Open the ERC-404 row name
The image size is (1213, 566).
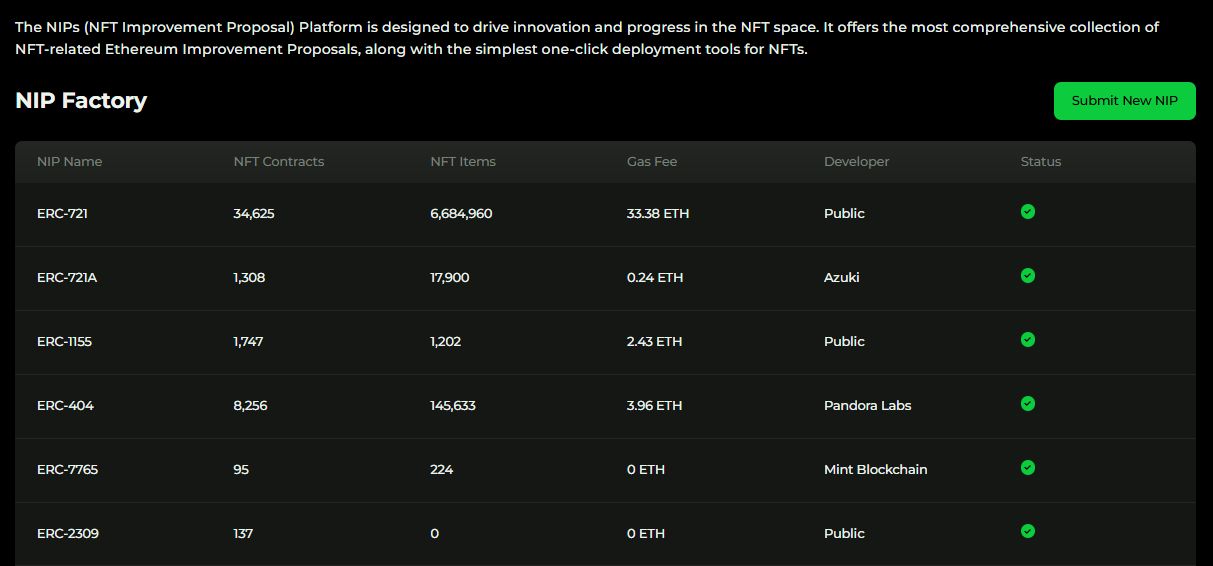[65, 406]
